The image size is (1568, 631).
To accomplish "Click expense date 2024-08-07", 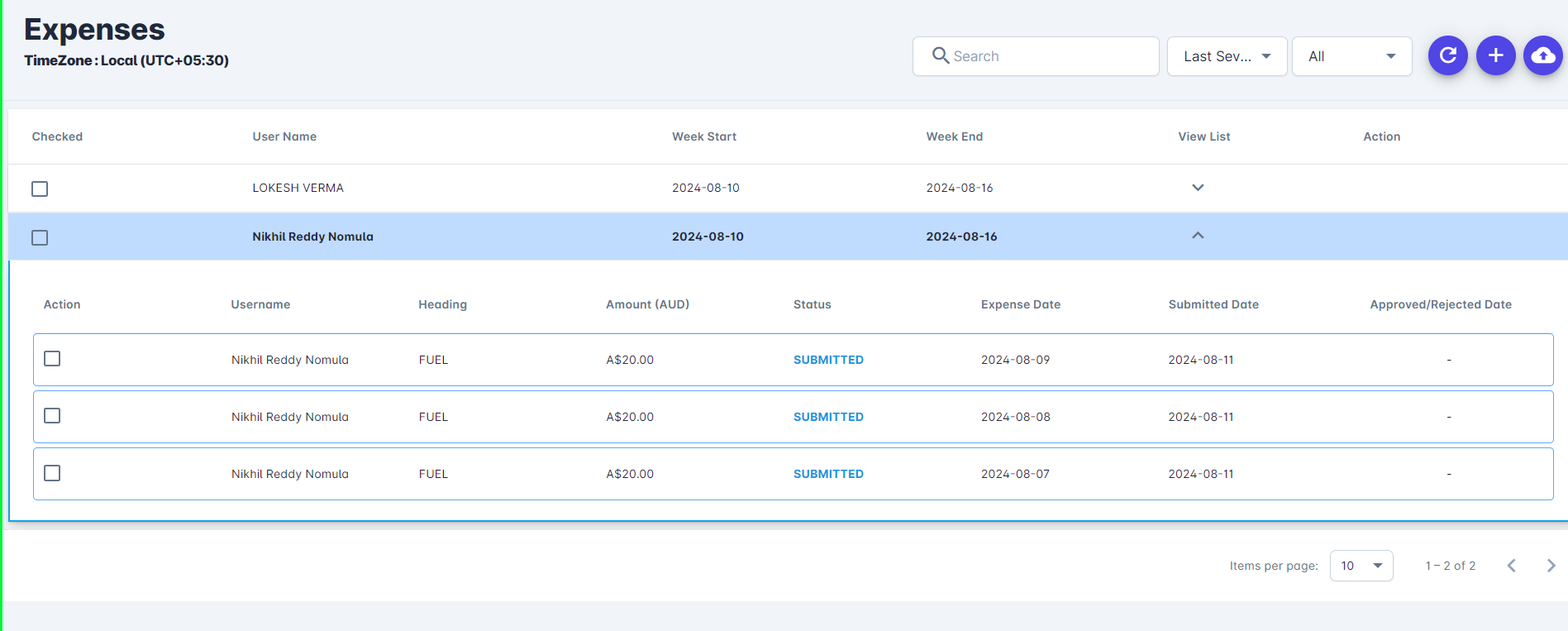I will pyautogui.click(x=1015, y=474).
